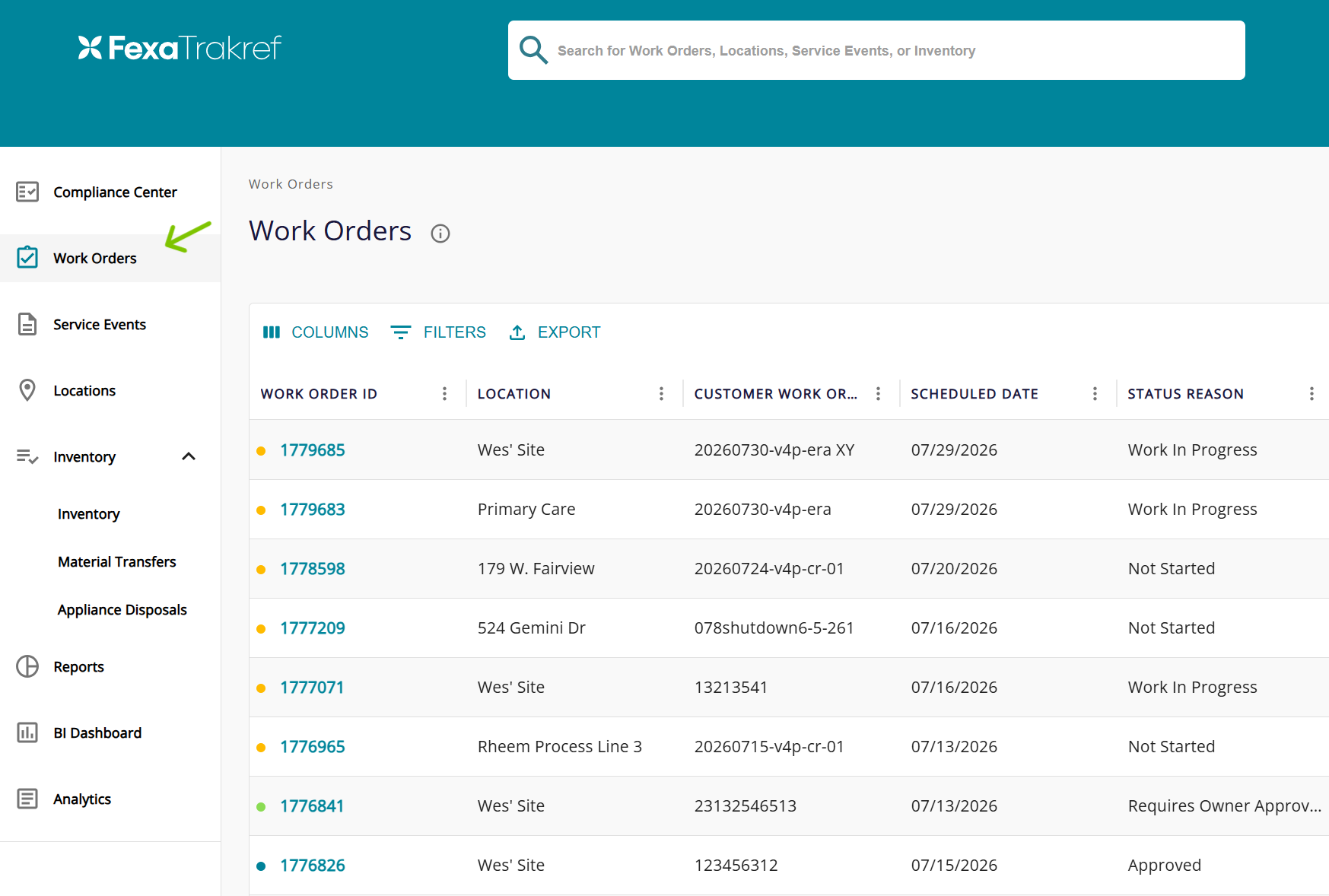
Task: Click the Work Orders clipboard icon
Action: (27, 257)
